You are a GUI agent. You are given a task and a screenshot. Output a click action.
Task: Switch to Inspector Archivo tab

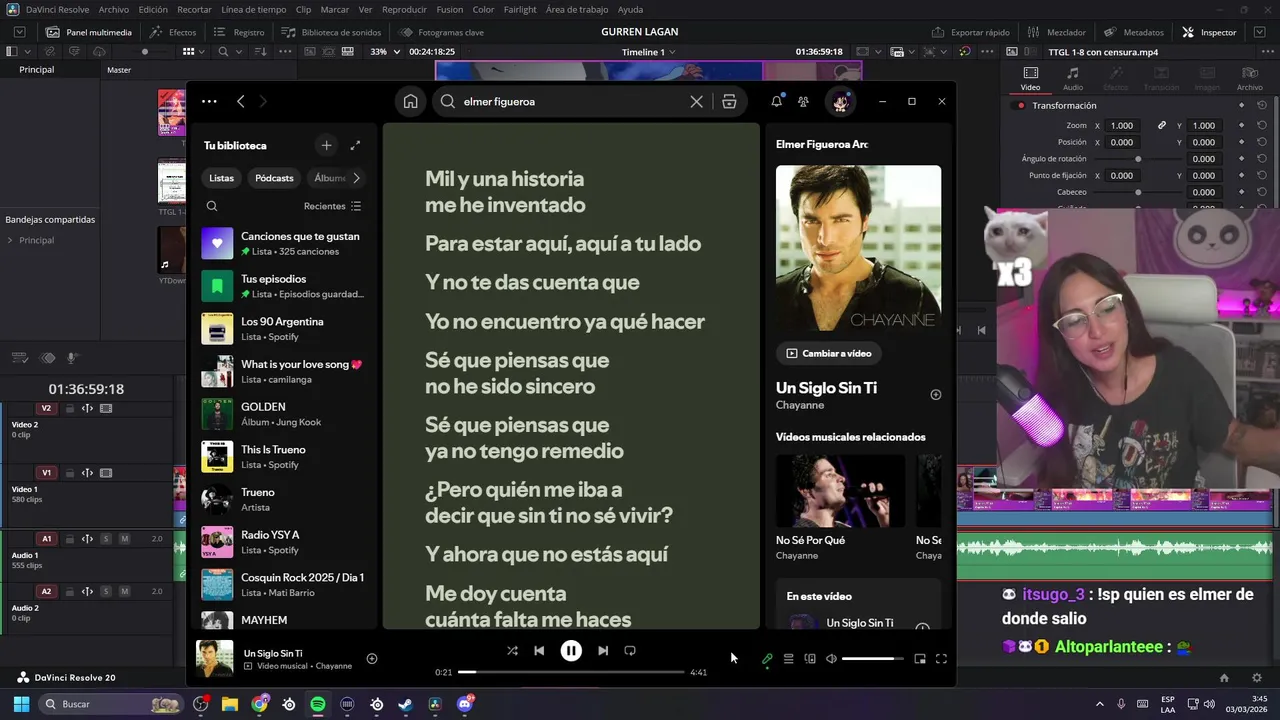[1250, 78]
